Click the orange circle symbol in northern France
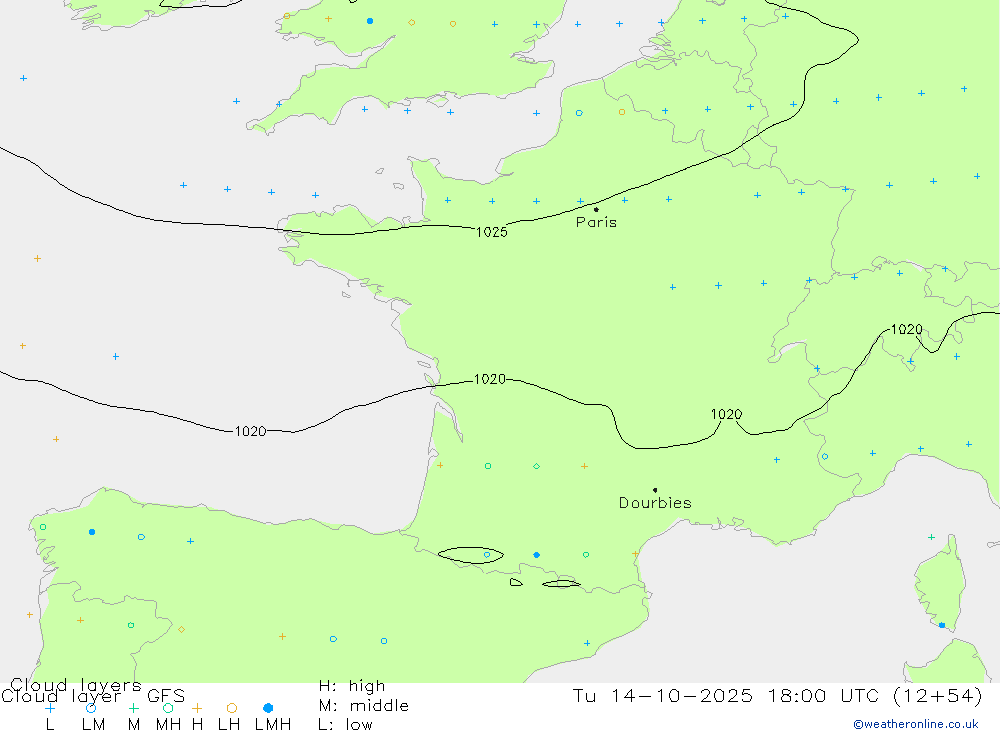This screenshot has height=733, width=1000. [x=622, y=112]
